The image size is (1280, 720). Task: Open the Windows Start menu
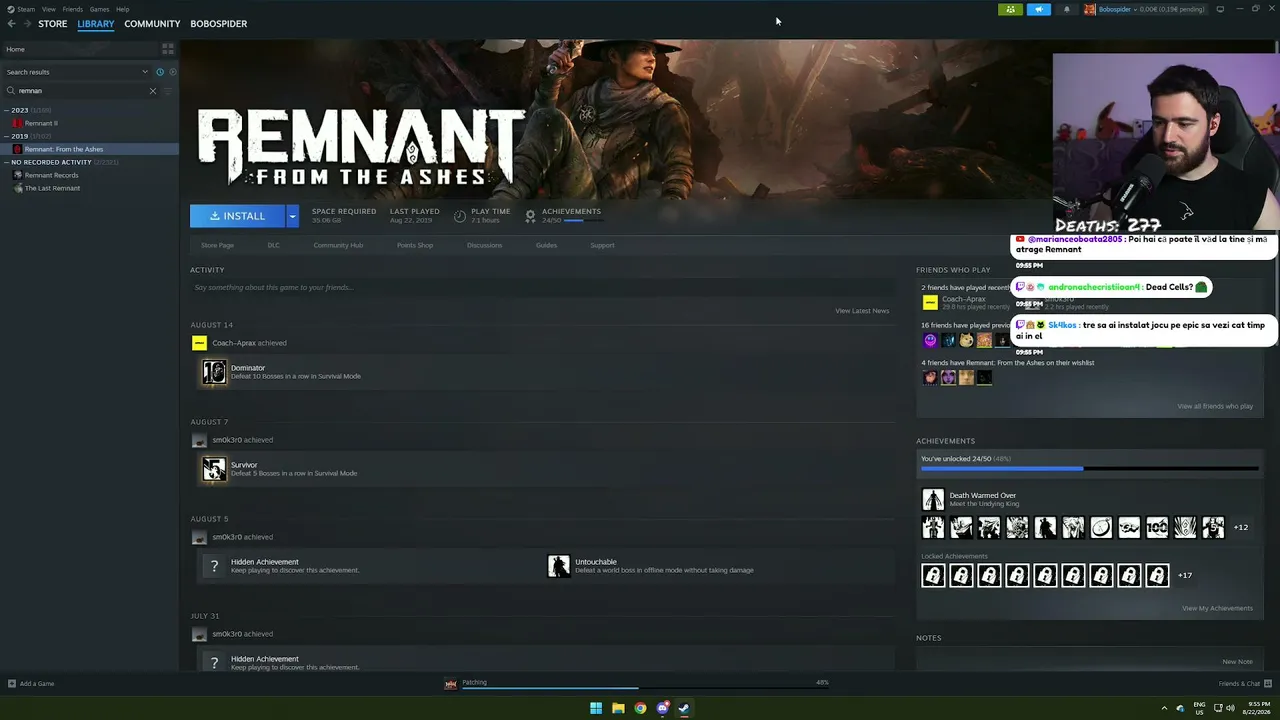coord(596,708)
